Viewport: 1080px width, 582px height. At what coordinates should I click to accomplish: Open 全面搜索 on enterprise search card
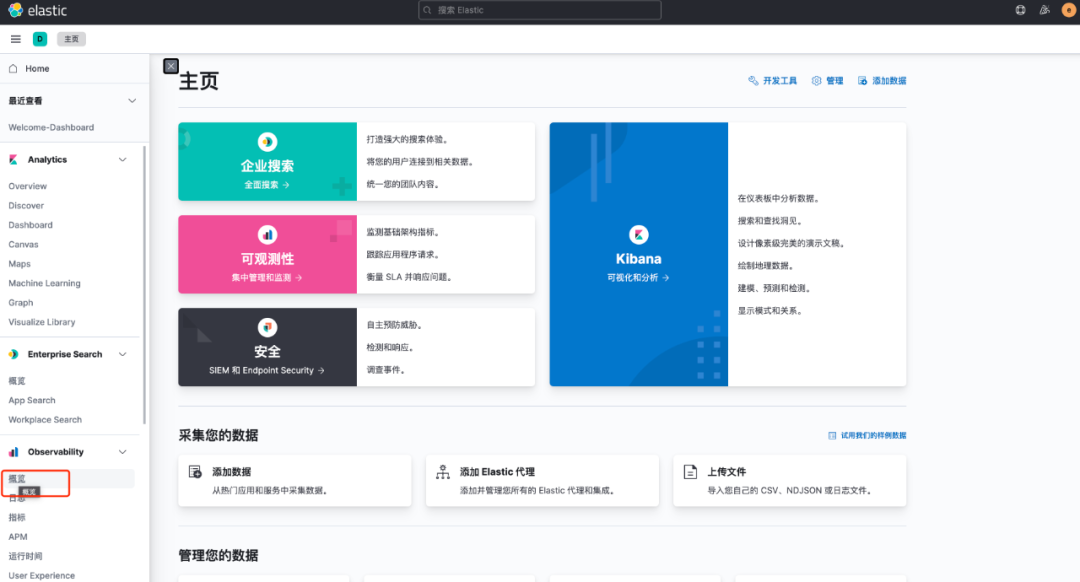click(267, 185)
